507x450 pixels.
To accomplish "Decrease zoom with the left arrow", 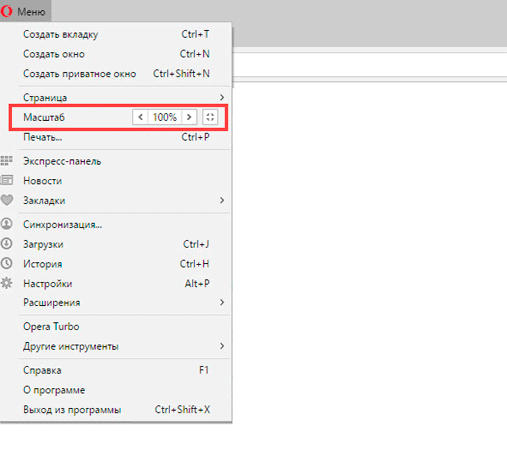I will click(x=140, y=117).
